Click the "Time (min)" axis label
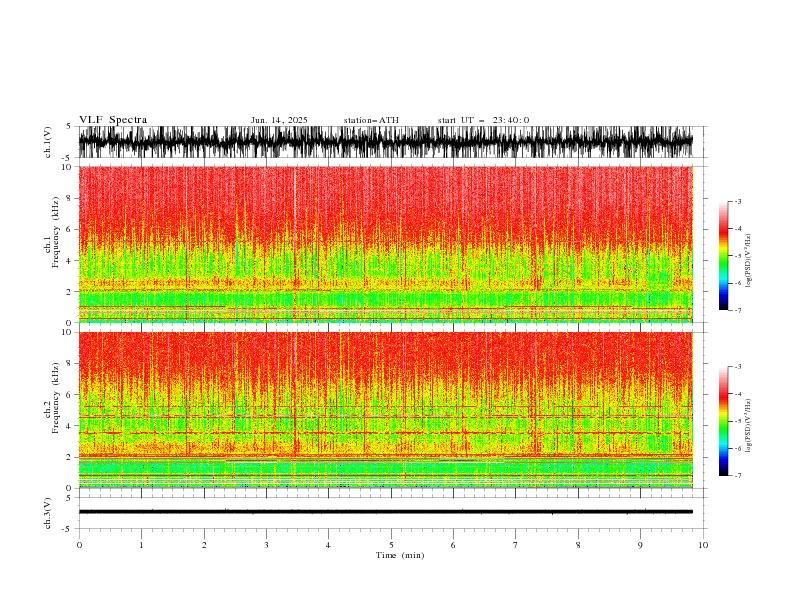This screenshot has width=792, height=612. click(x=400, y=555)
